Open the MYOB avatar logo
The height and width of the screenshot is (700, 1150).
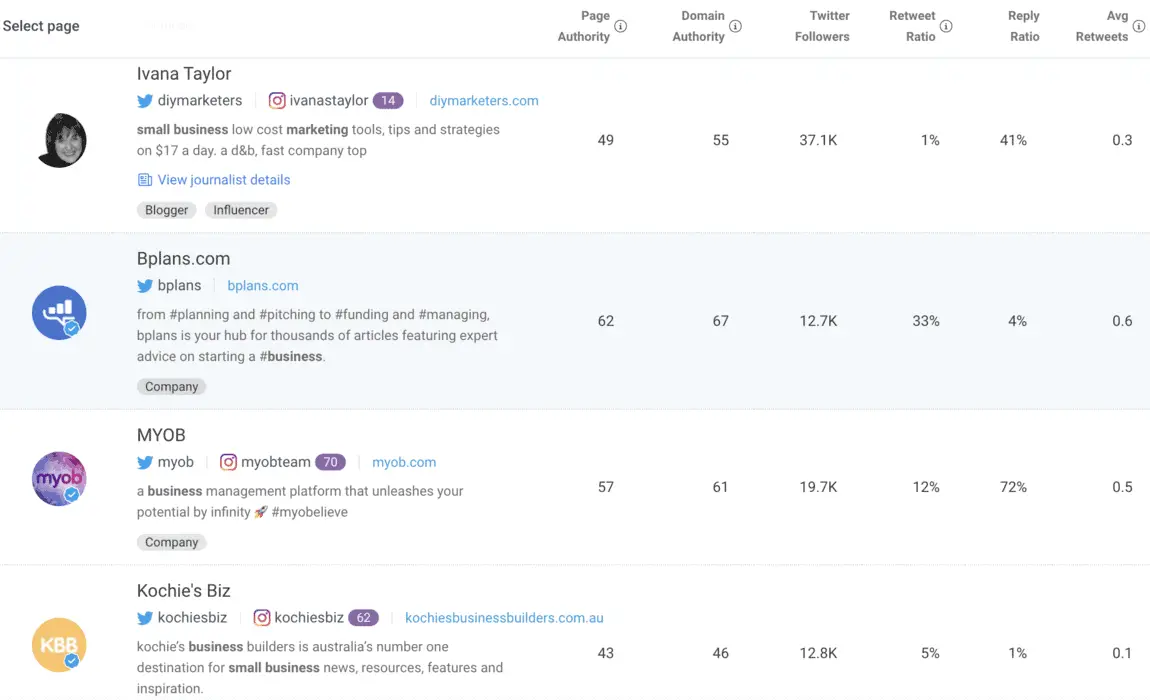click(59, 478)
